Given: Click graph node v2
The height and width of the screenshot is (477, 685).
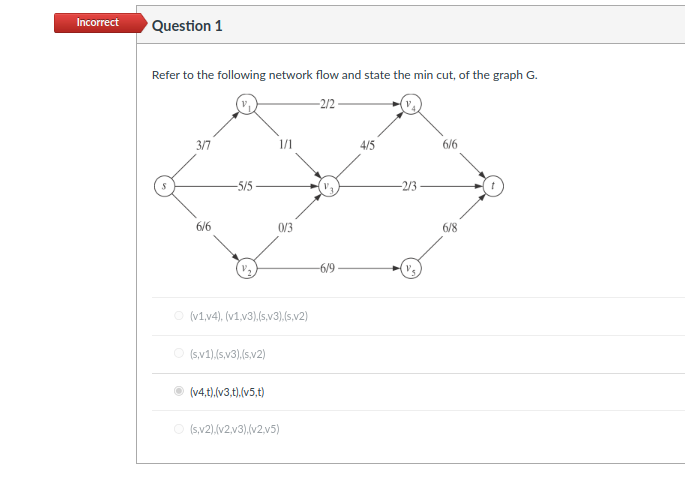Looking at the screenshot, I should [x=247, y=268].
